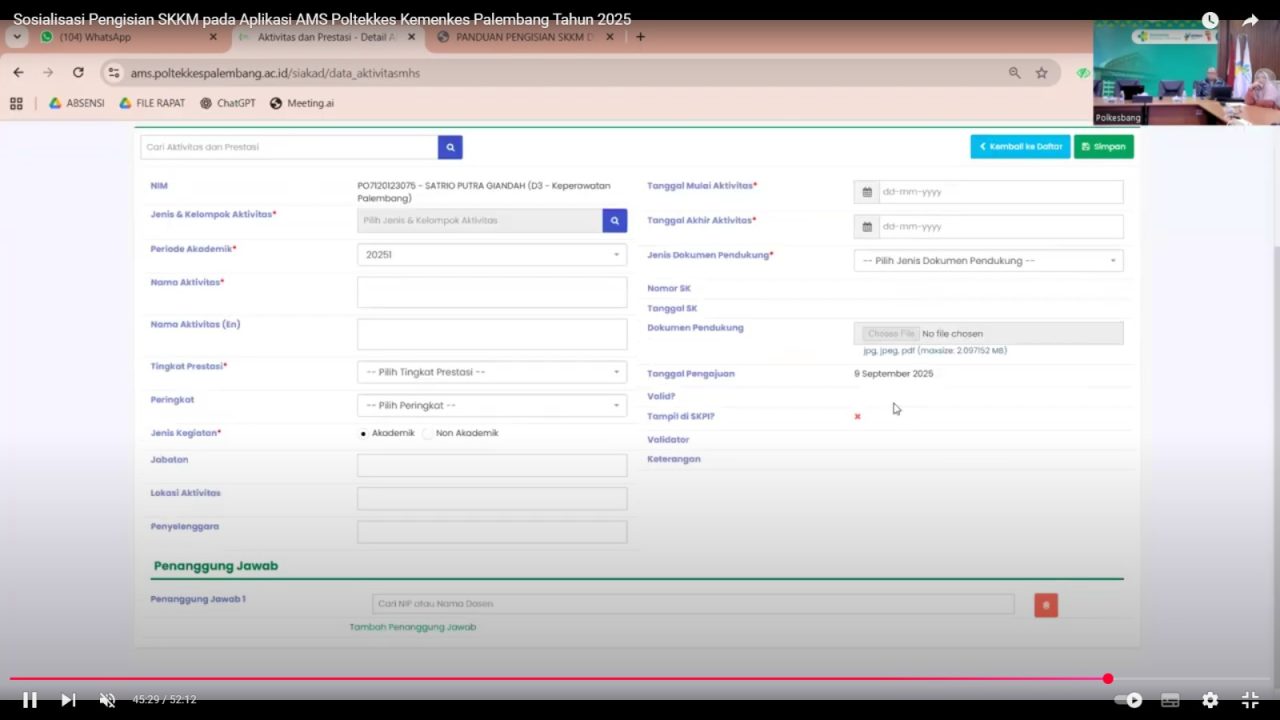Open calendar icon for Tanggal Mulai Aktivitas
Image resolution: width=1280 pixels, height=720 pixels.
[867, 192]
